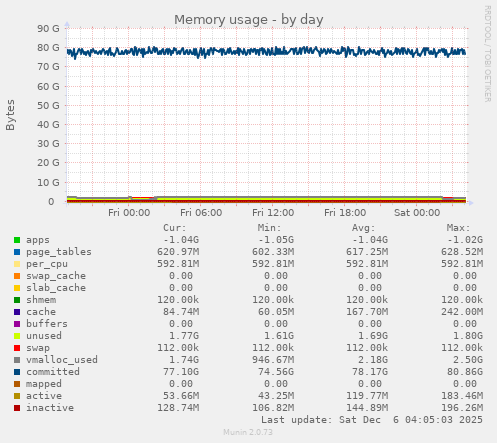This screenshot has height=443, width=497.
Task: Click the 'buffers' legend label
Action: (47, 324)
